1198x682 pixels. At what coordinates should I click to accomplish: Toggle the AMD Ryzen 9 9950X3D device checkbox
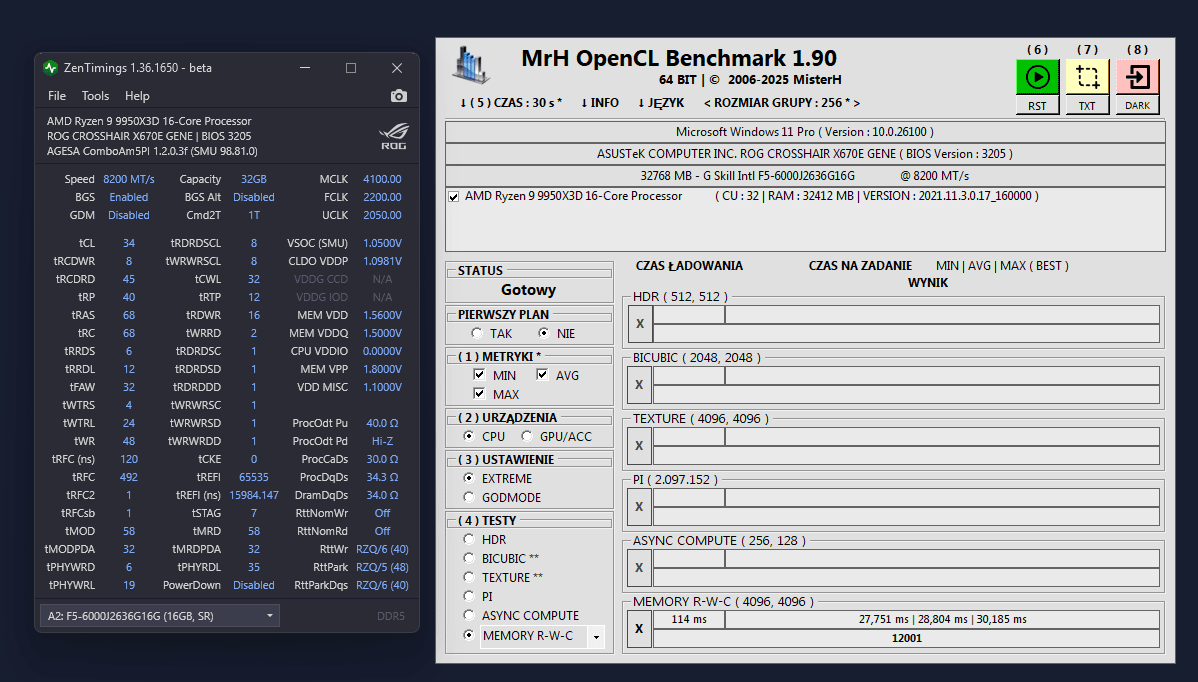point(454,196)
